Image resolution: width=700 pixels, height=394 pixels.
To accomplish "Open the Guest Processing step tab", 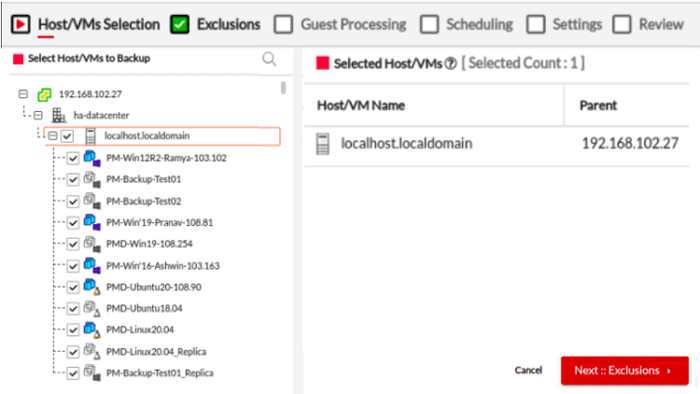I will point(340,24).
